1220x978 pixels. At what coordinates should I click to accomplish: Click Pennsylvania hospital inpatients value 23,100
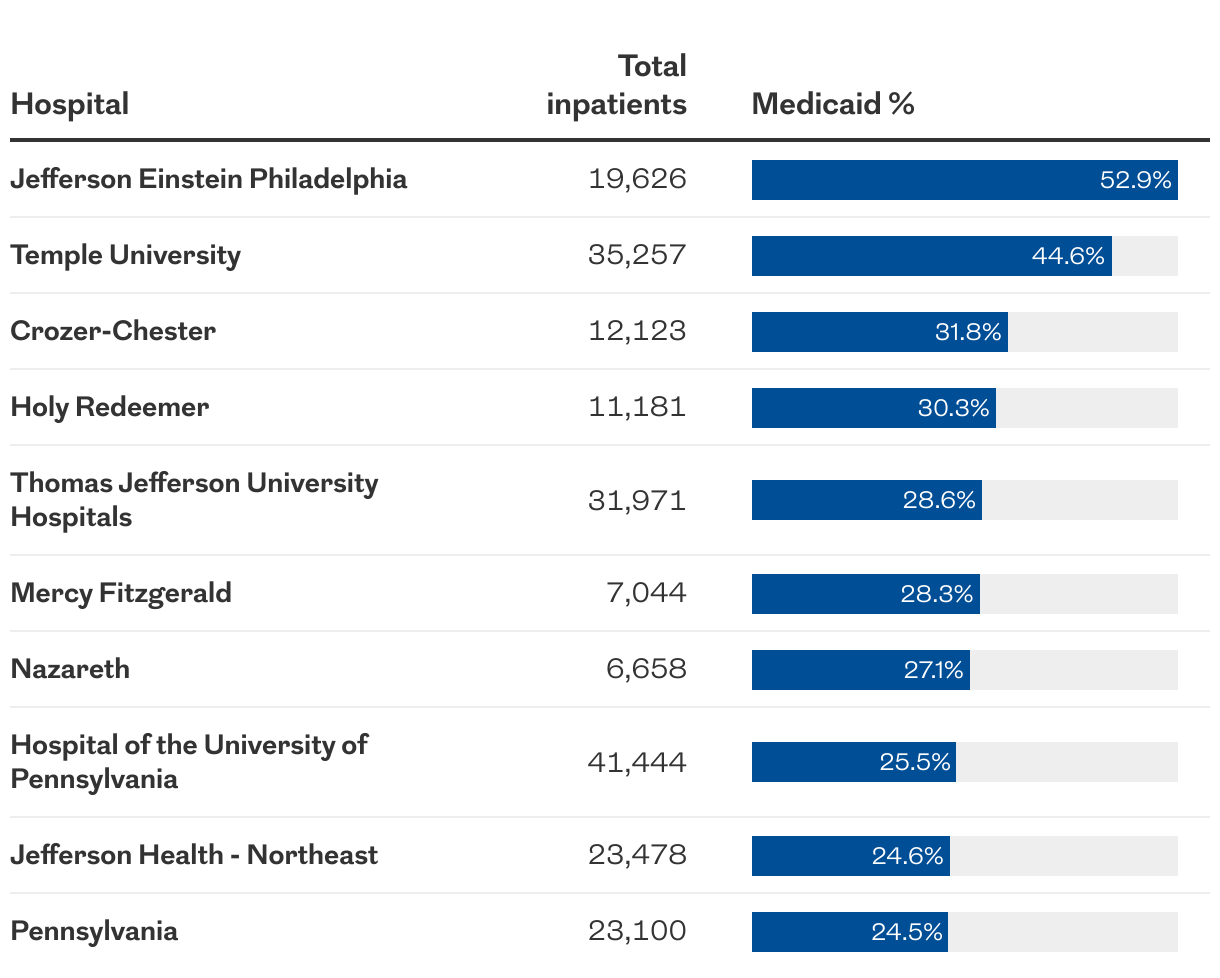click(x=638, y=931)
